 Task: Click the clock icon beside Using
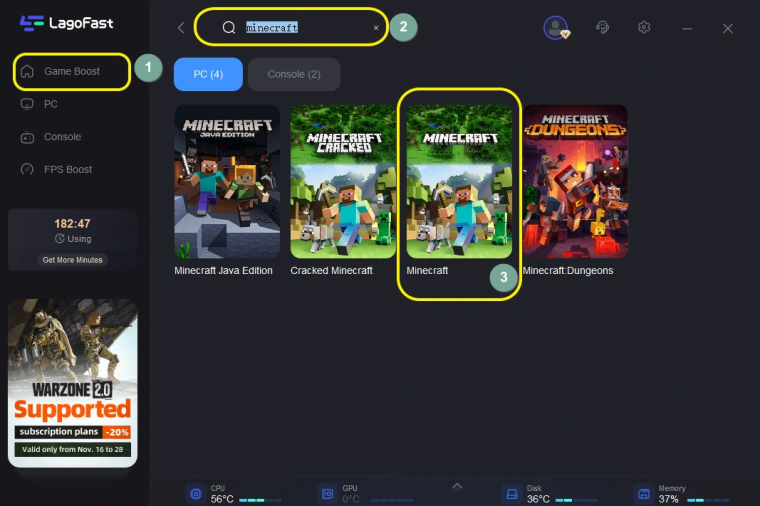click(x=60, y=238)
